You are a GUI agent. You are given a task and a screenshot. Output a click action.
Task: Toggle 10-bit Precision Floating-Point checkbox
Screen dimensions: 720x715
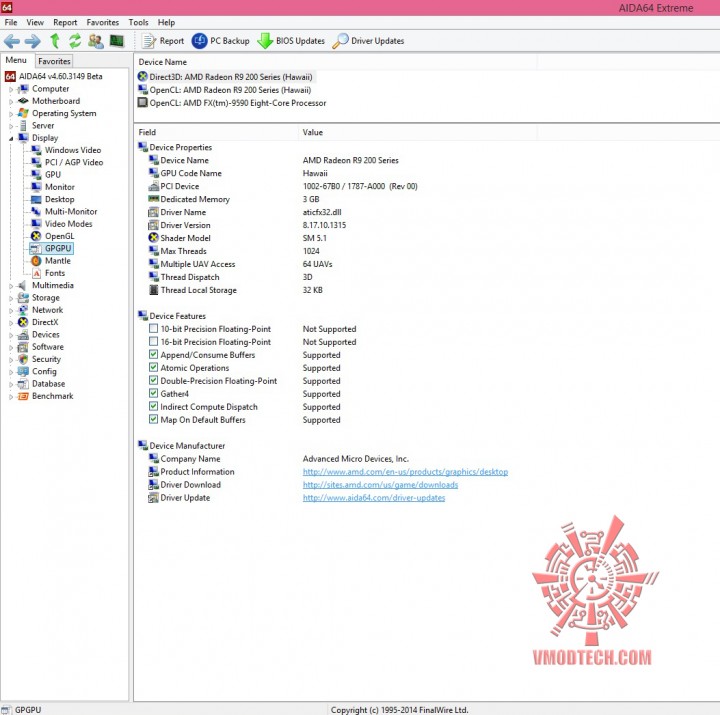click(153, 328)
